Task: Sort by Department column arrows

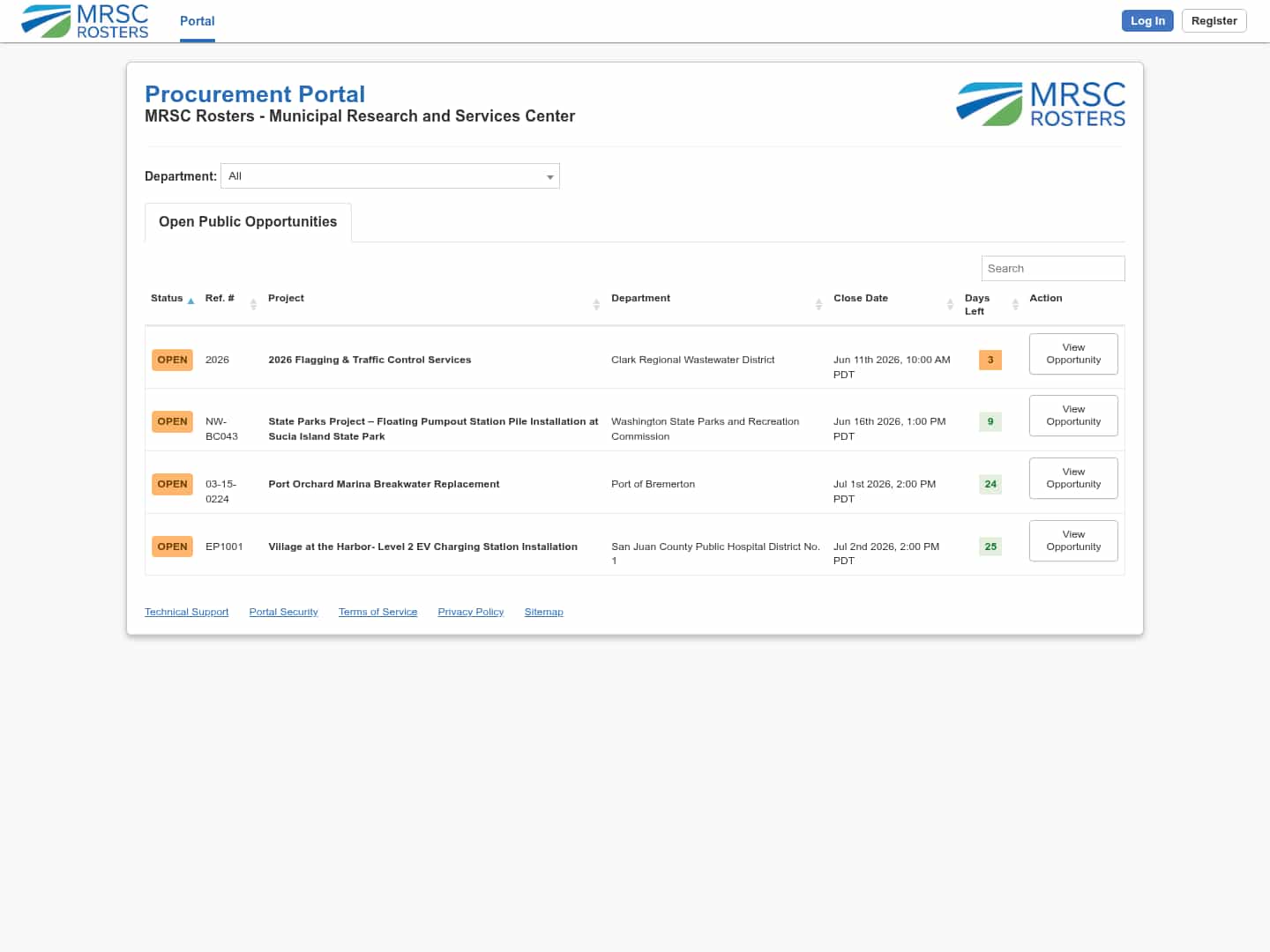Action: pyautogui.click(x=818, y=304)
